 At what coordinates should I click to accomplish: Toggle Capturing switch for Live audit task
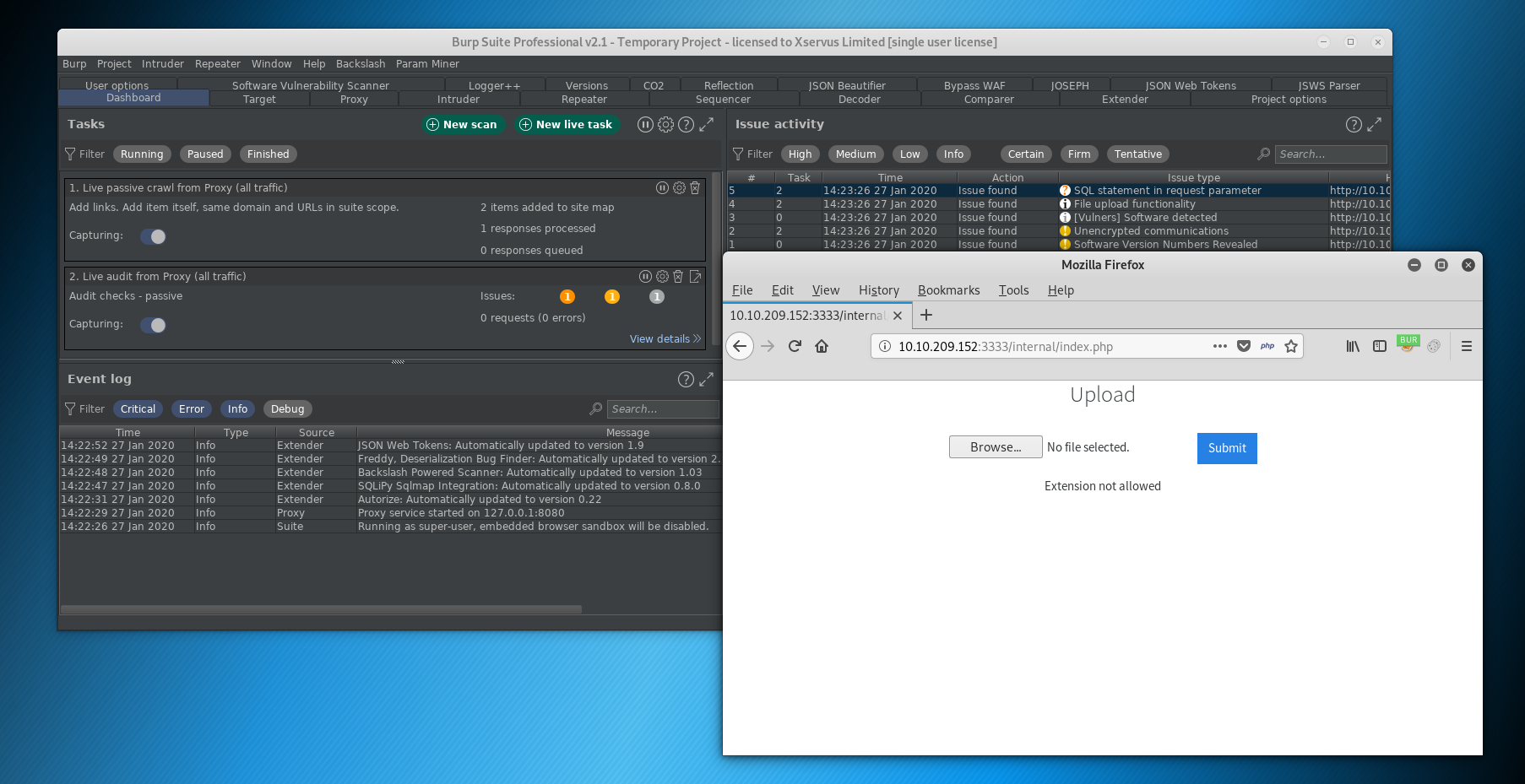click(154, 325)
